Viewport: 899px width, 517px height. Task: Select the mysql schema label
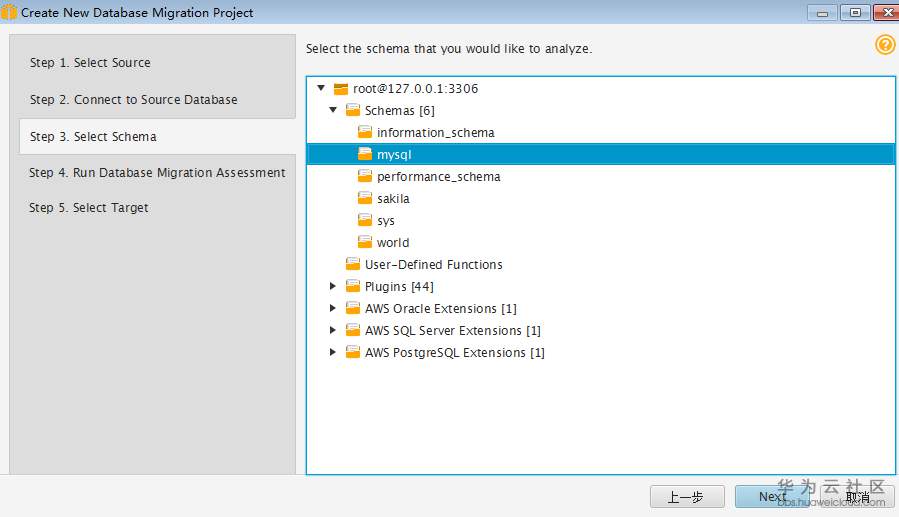coord(394,155)
